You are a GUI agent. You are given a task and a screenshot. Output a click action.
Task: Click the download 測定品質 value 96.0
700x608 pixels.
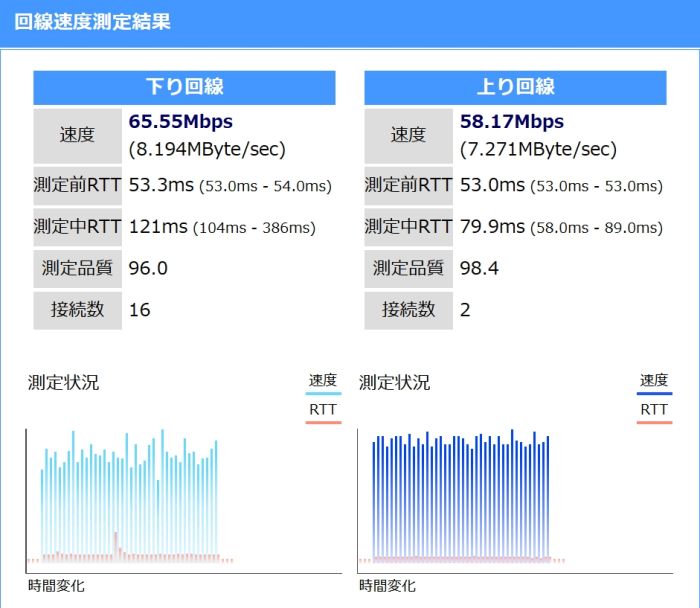(x=148, y=268)
